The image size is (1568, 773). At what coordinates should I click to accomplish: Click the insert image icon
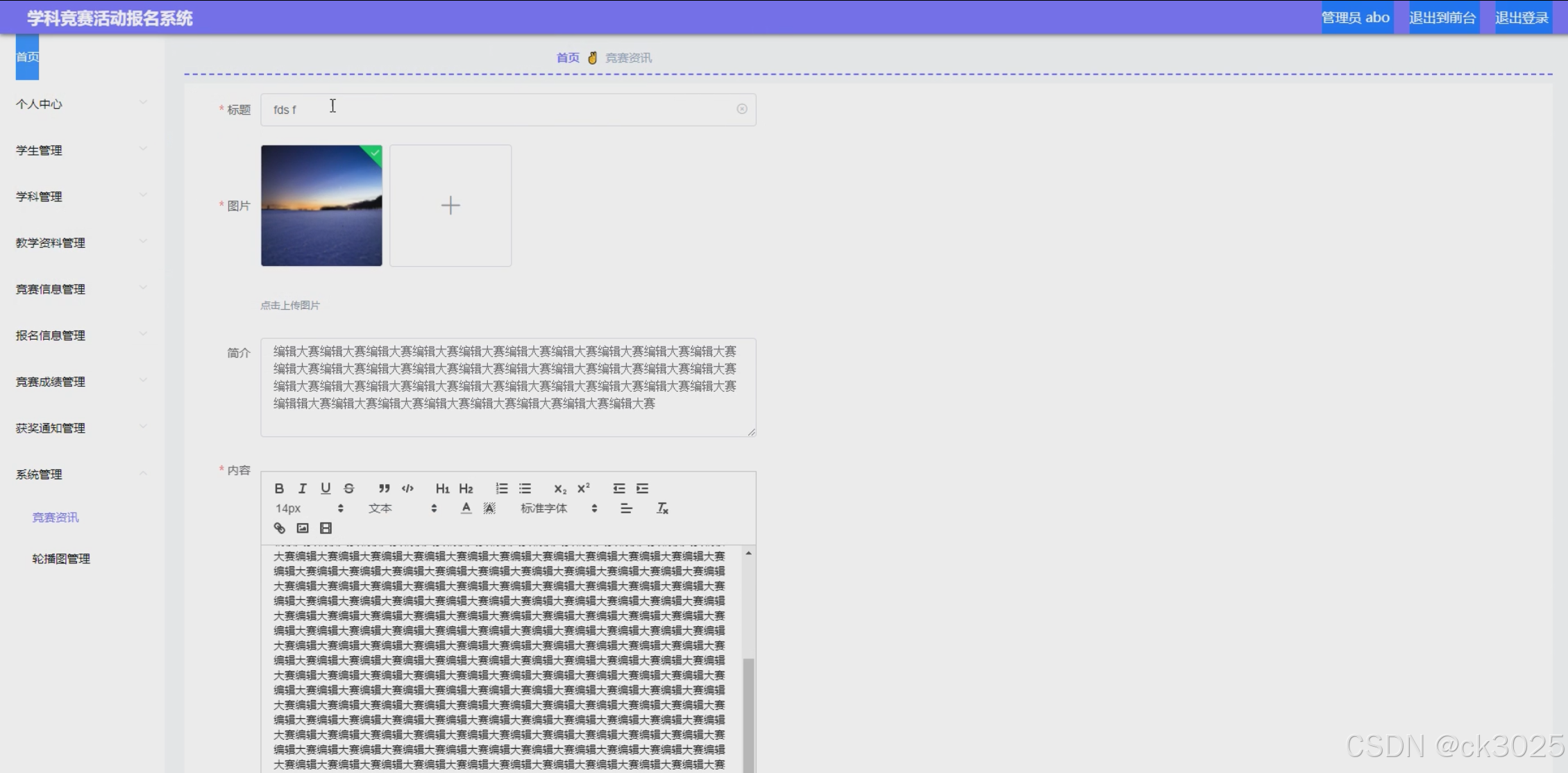[303, 528]
